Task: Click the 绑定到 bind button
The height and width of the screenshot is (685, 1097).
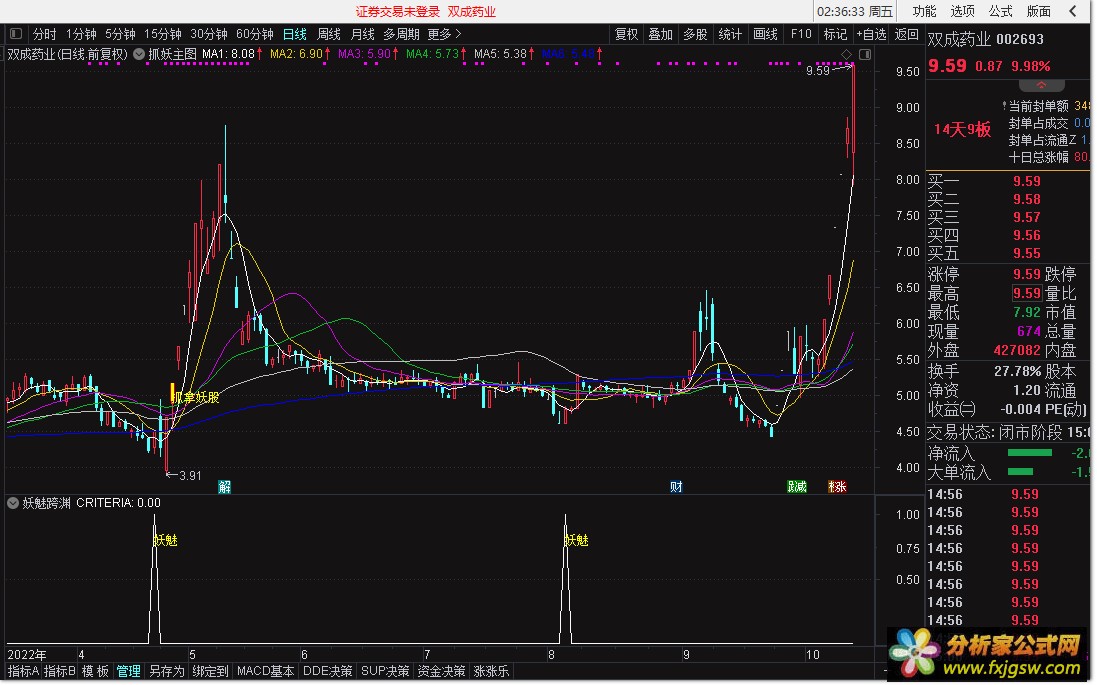Action: (x=210, y=671)
